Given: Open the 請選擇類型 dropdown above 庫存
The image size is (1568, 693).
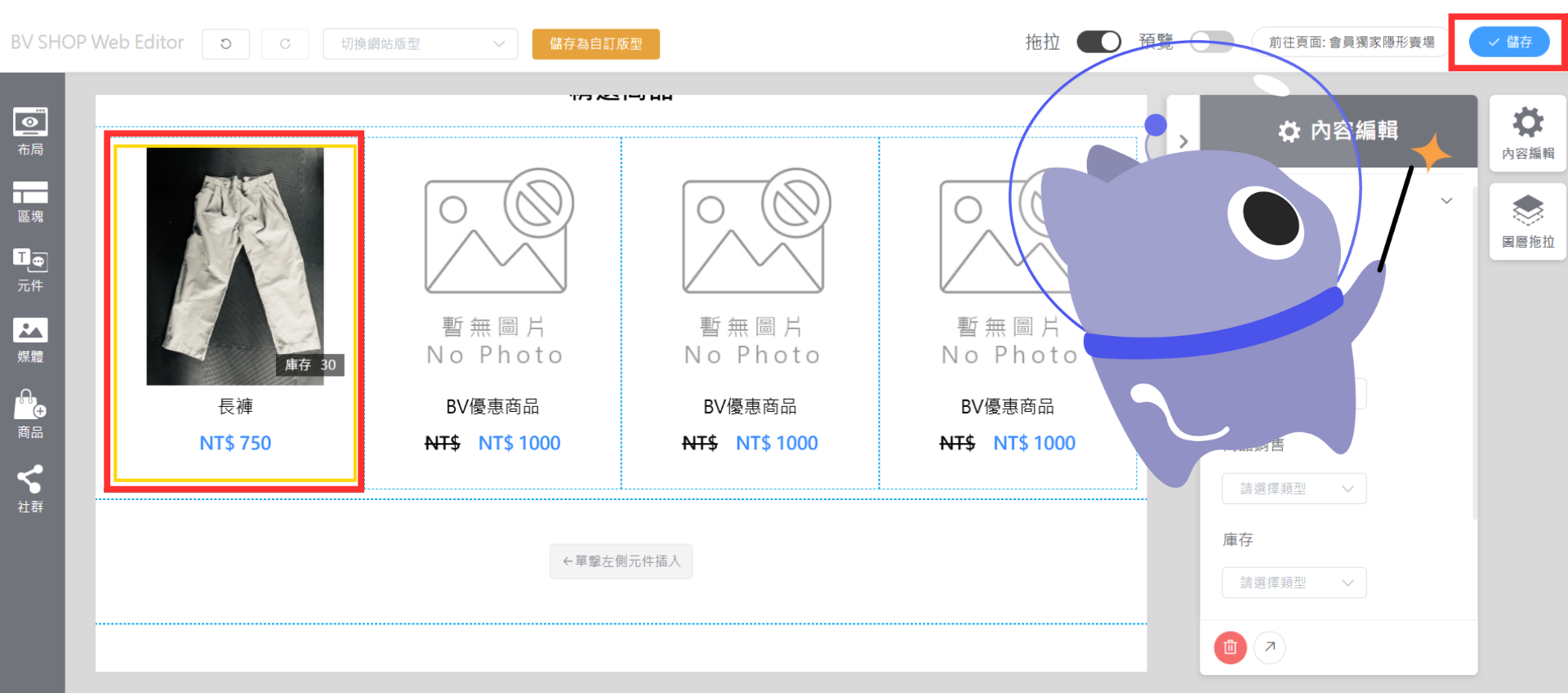Looking at the screenshot, I should tap(1294, 489).
